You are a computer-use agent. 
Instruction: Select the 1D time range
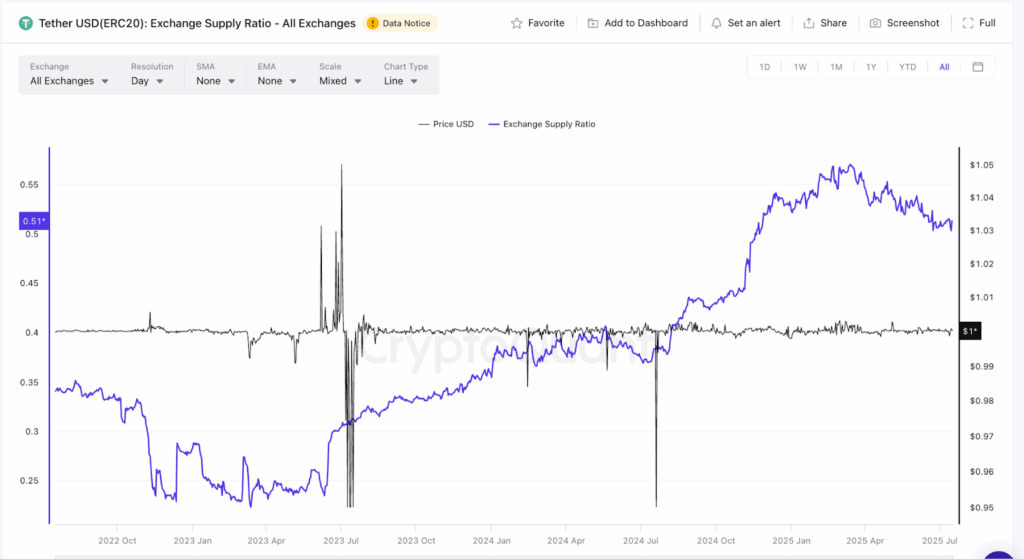pos(765,67)
